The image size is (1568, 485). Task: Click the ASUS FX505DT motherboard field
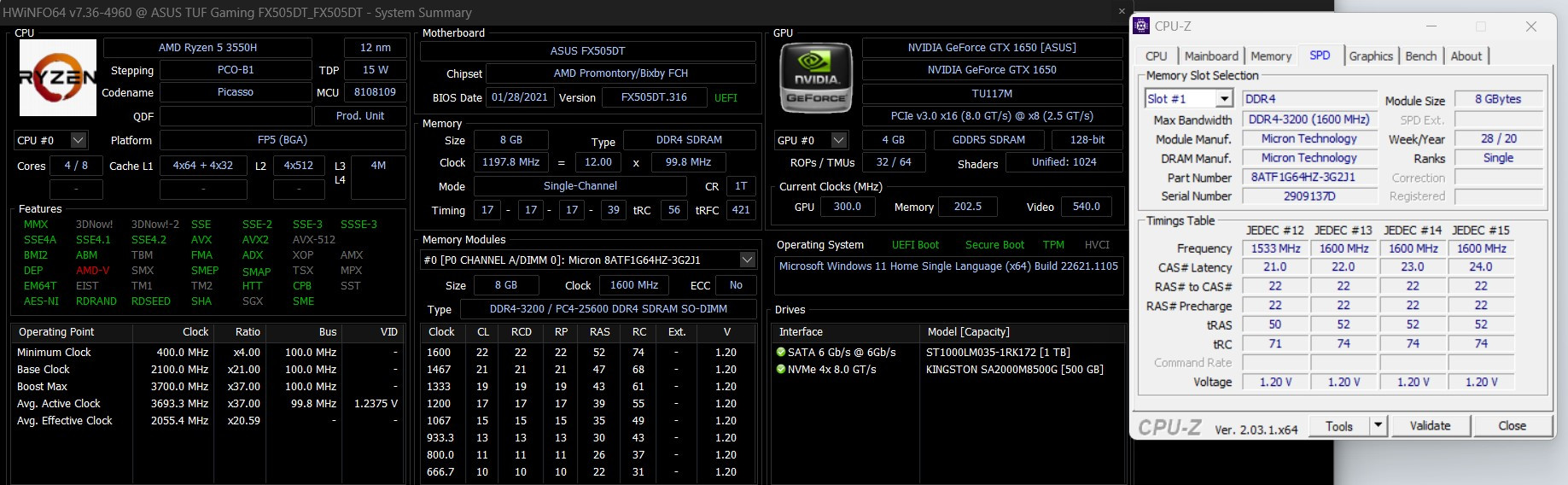click(587, 51)
